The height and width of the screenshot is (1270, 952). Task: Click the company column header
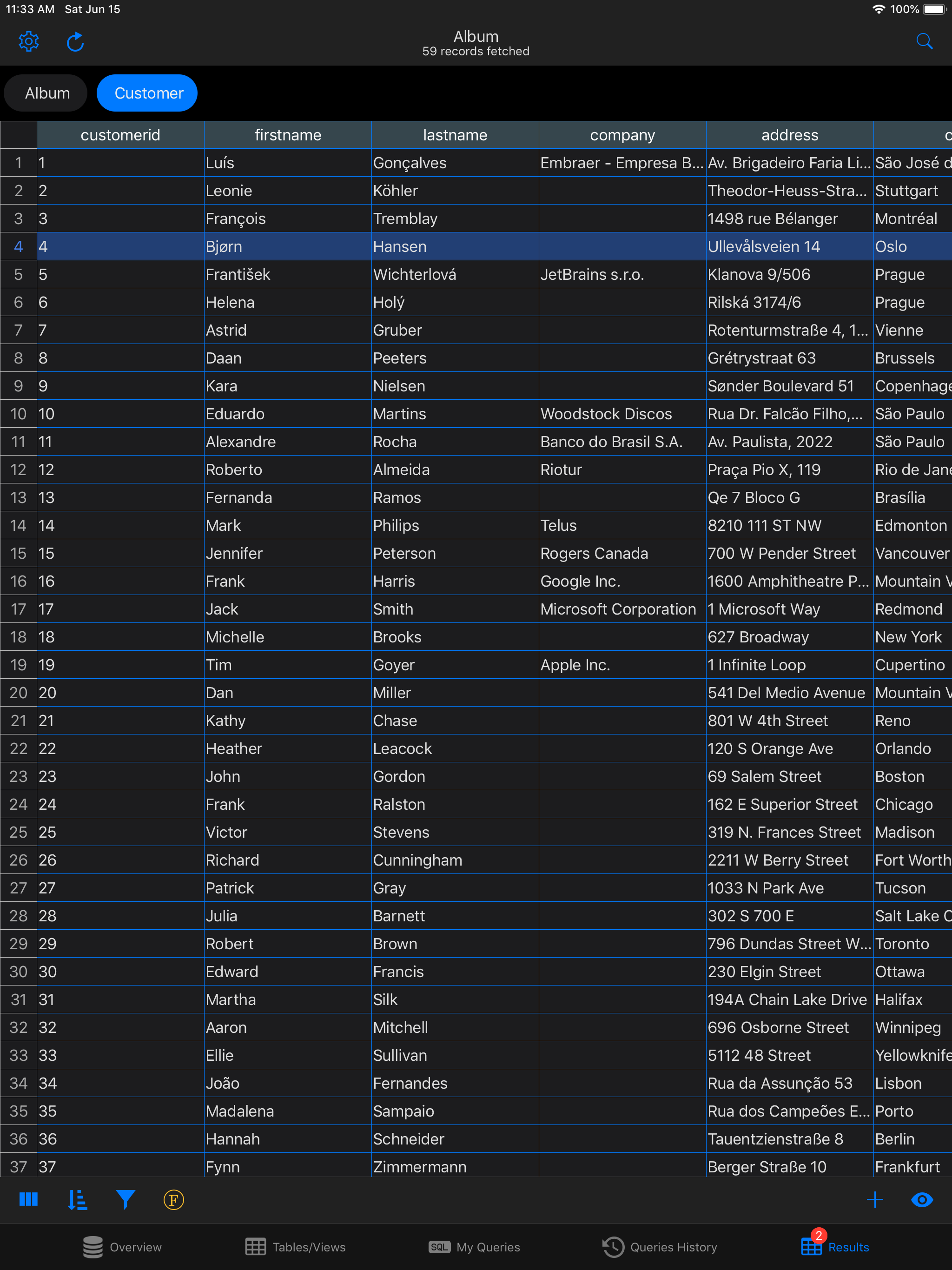(622, 135)
